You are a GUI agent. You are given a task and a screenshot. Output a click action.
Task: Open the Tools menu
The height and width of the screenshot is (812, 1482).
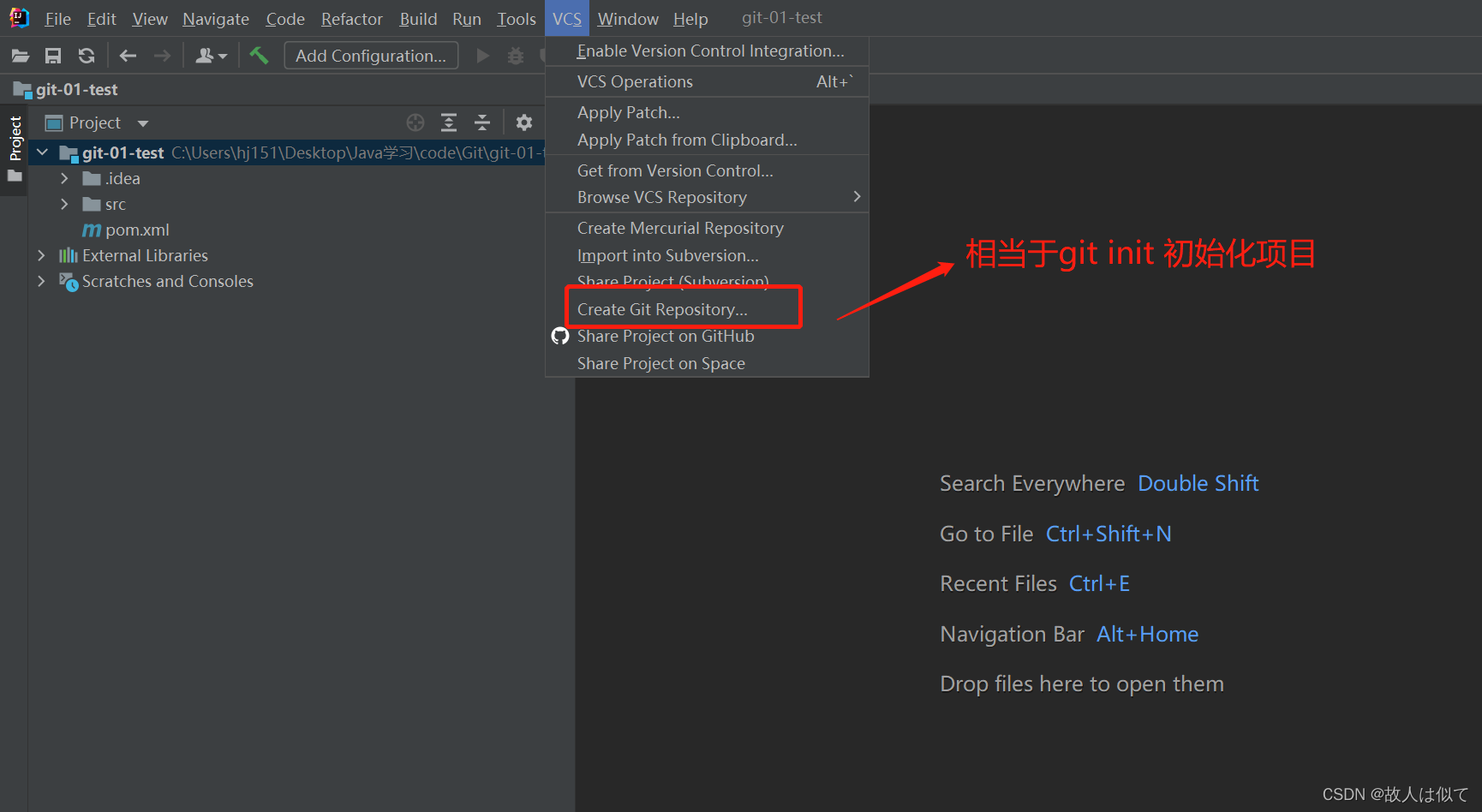(x=517, y=19)
